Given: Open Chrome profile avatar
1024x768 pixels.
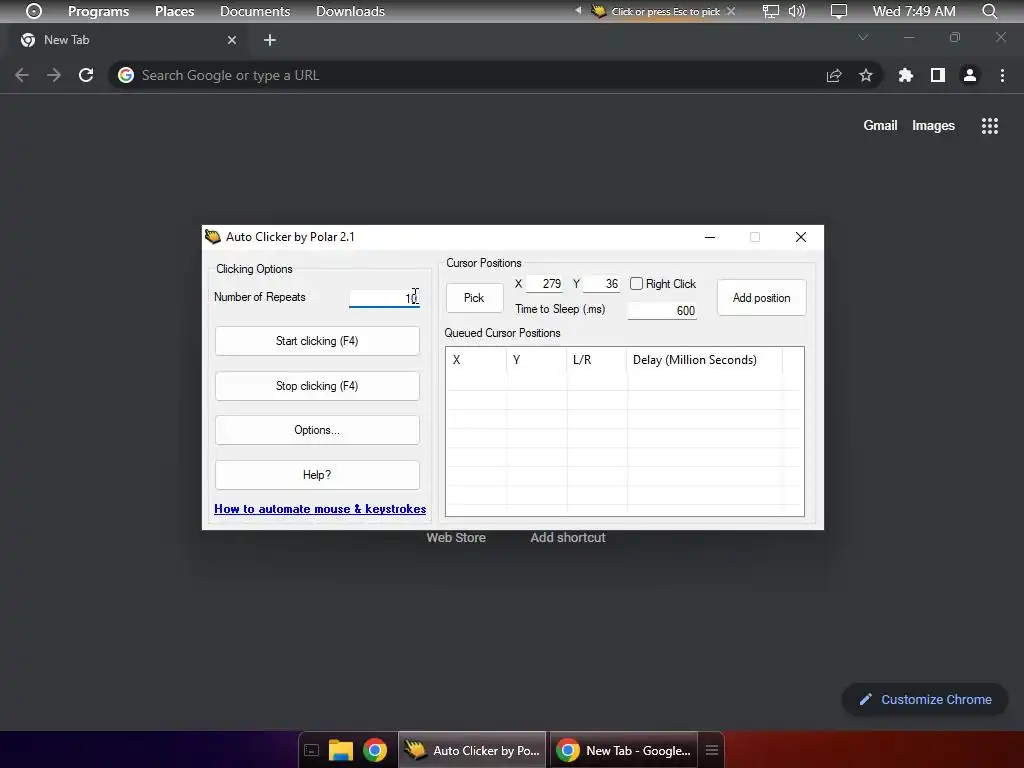Looking at the screenshot, I should [970, 75].
